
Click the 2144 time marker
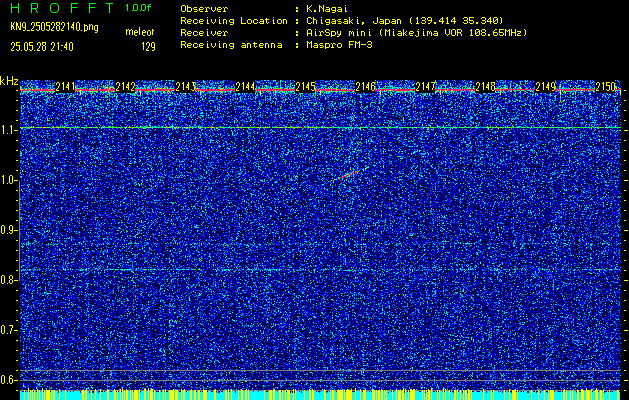245,87
